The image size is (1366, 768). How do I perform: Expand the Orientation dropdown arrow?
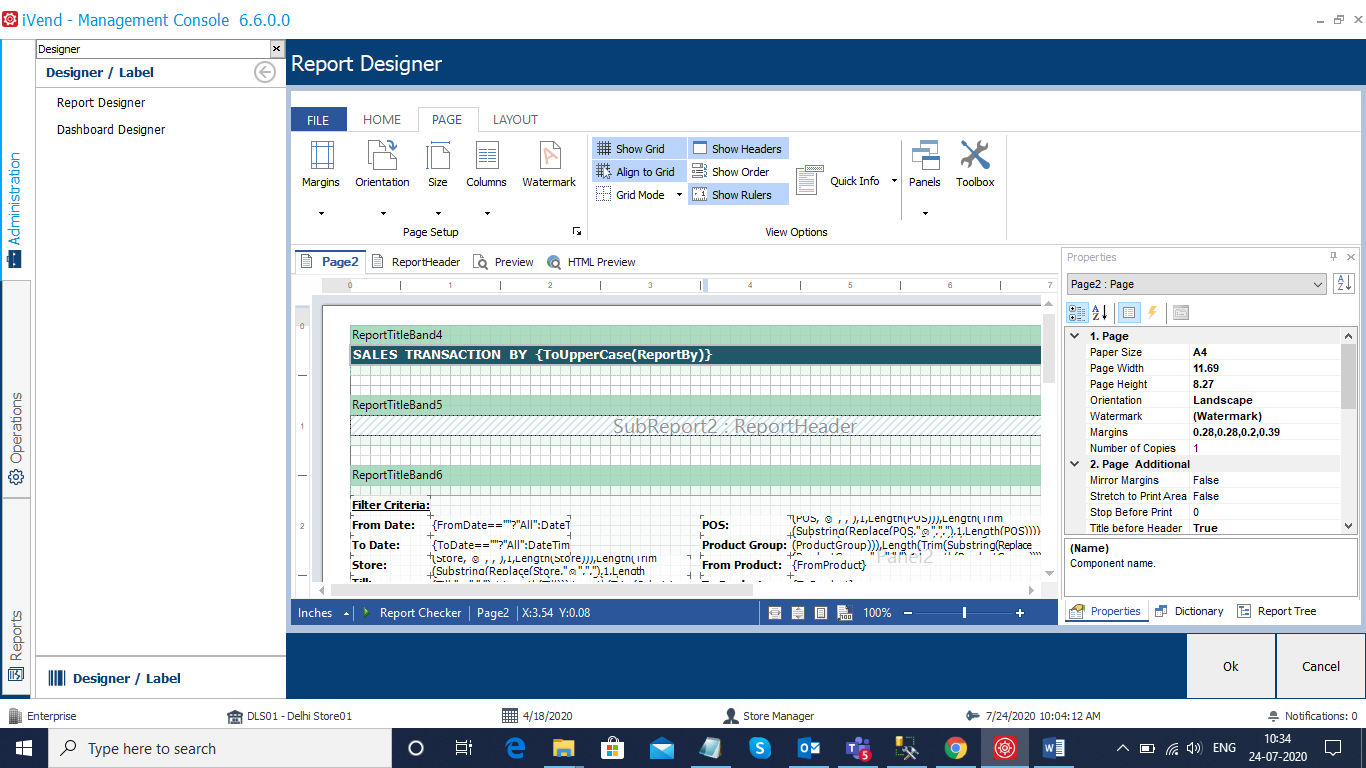click(x=382, y=213)
